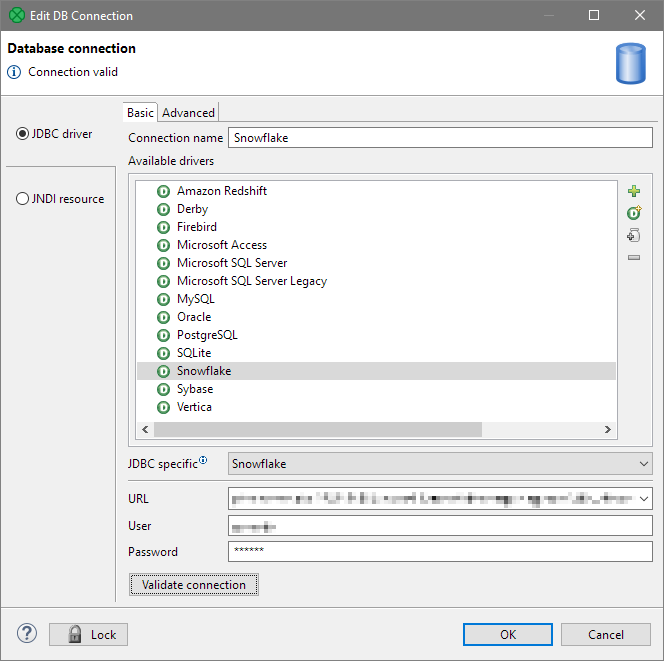Click the minus remove driver icon
The image size is (664, 661).
coord(634,257)
